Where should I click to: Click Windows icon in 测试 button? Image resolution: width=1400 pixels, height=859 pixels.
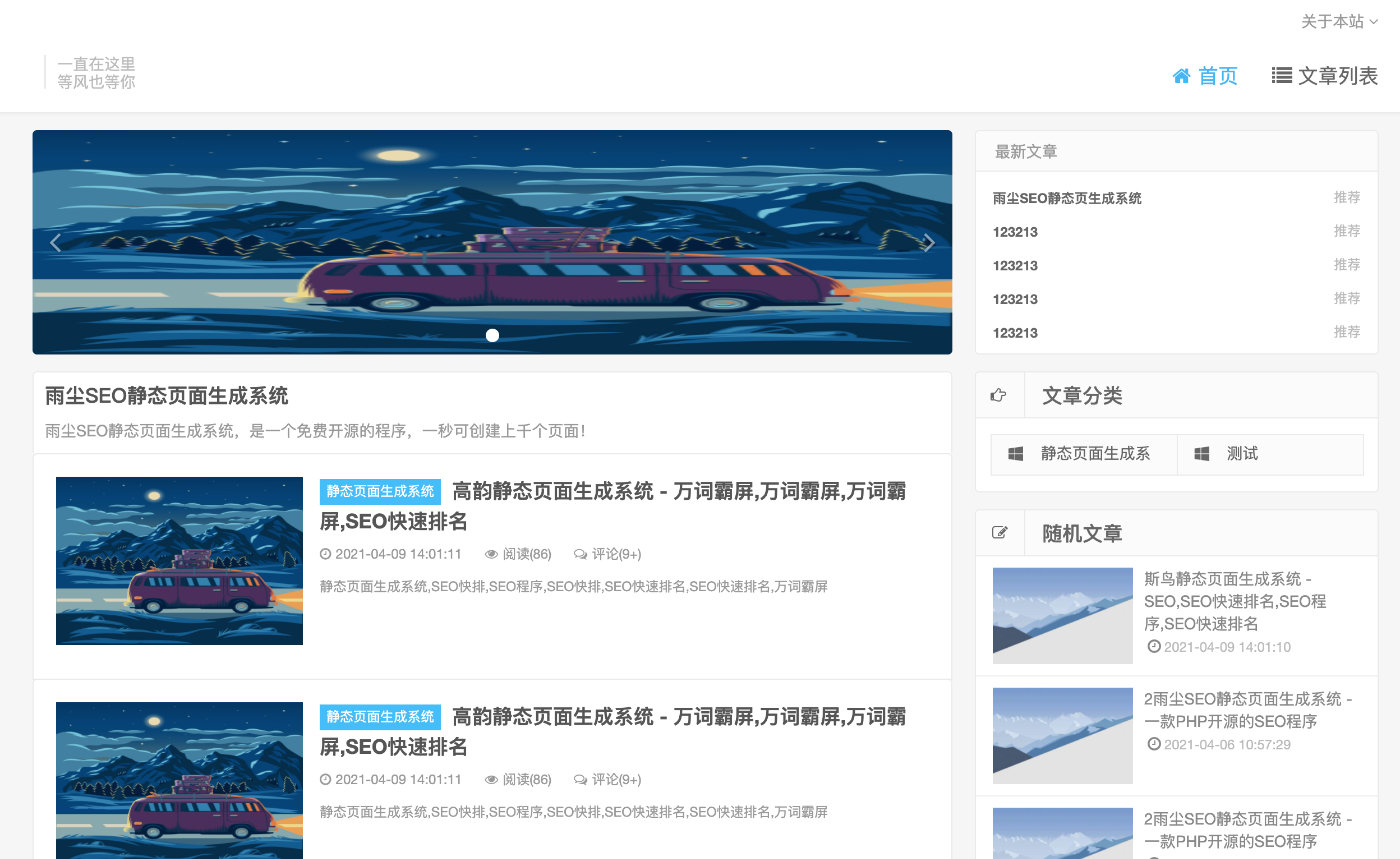1202,454
